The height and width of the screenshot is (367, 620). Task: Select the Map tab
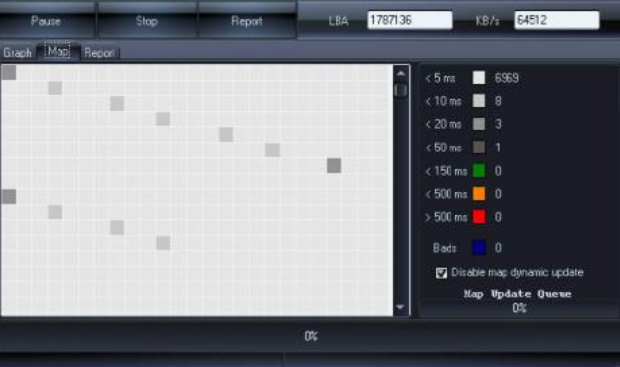click(58, 51)
